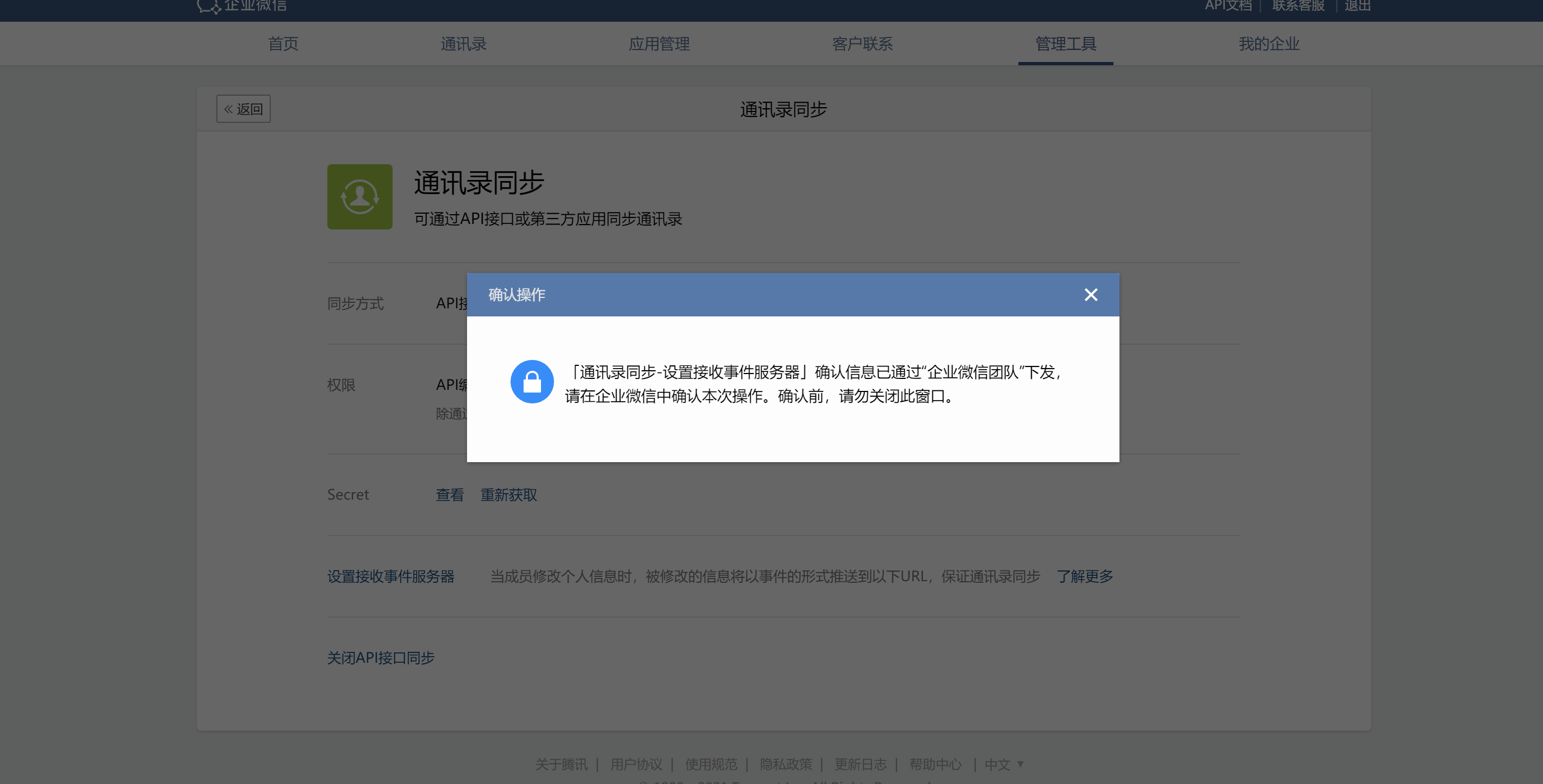Image resolution: width=1543 pixels, height=784 pixels.
Task: Open the 我的企业 tab
Action: (1268, 43)
